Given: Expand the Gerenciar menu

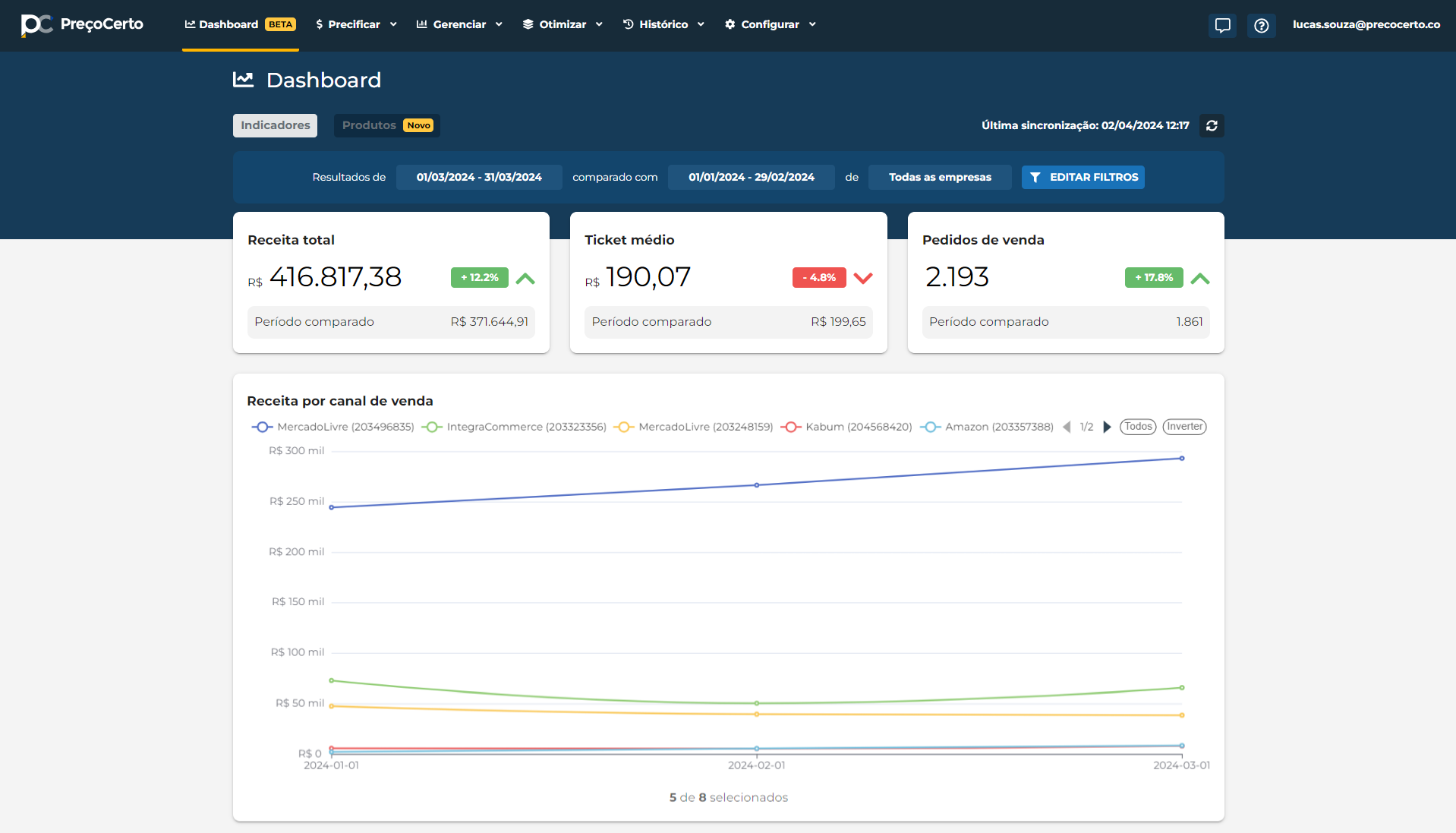Looking at the screenshot, I should coord(459,24).
